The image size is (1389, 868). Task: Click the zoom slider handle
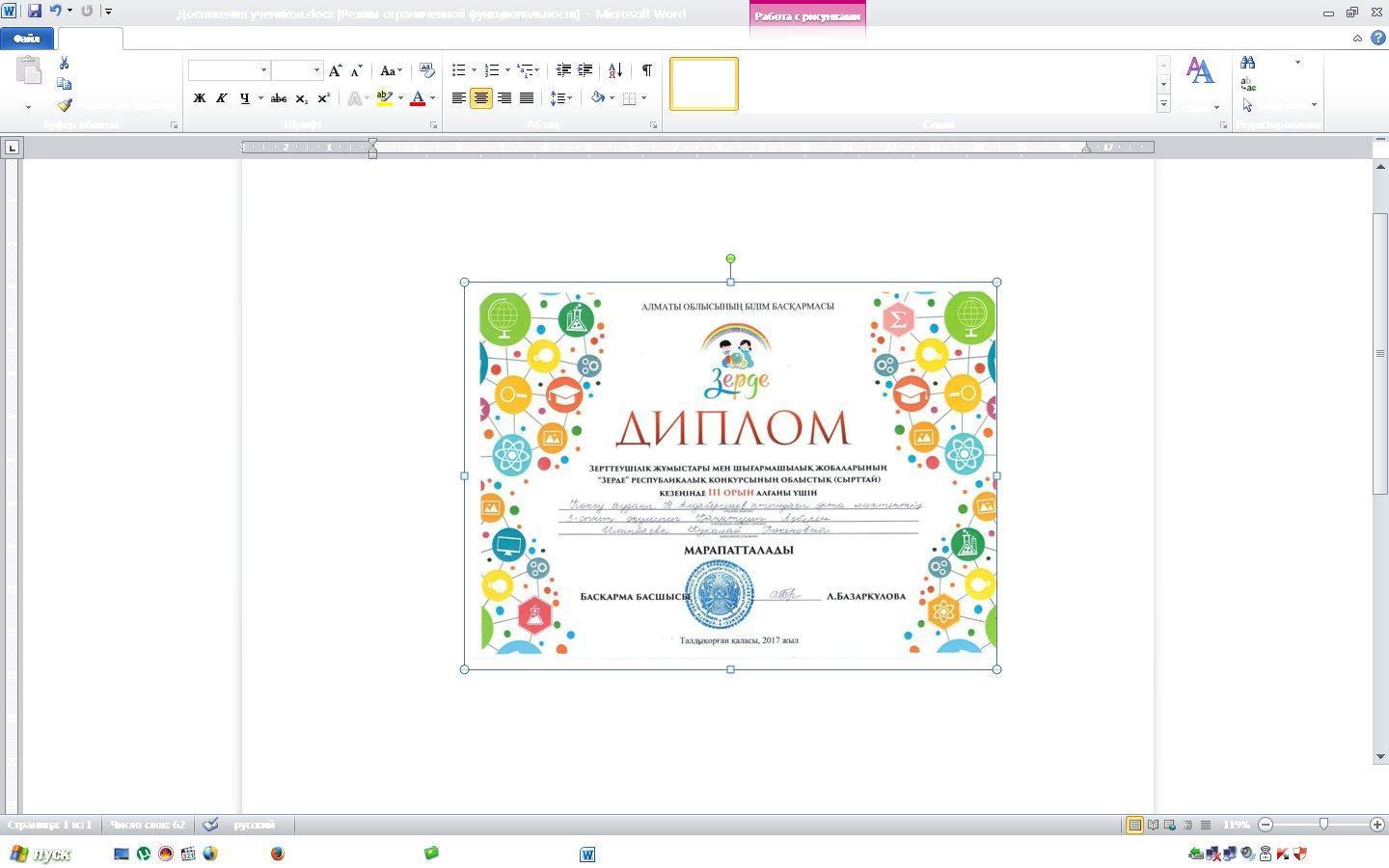1323,825
